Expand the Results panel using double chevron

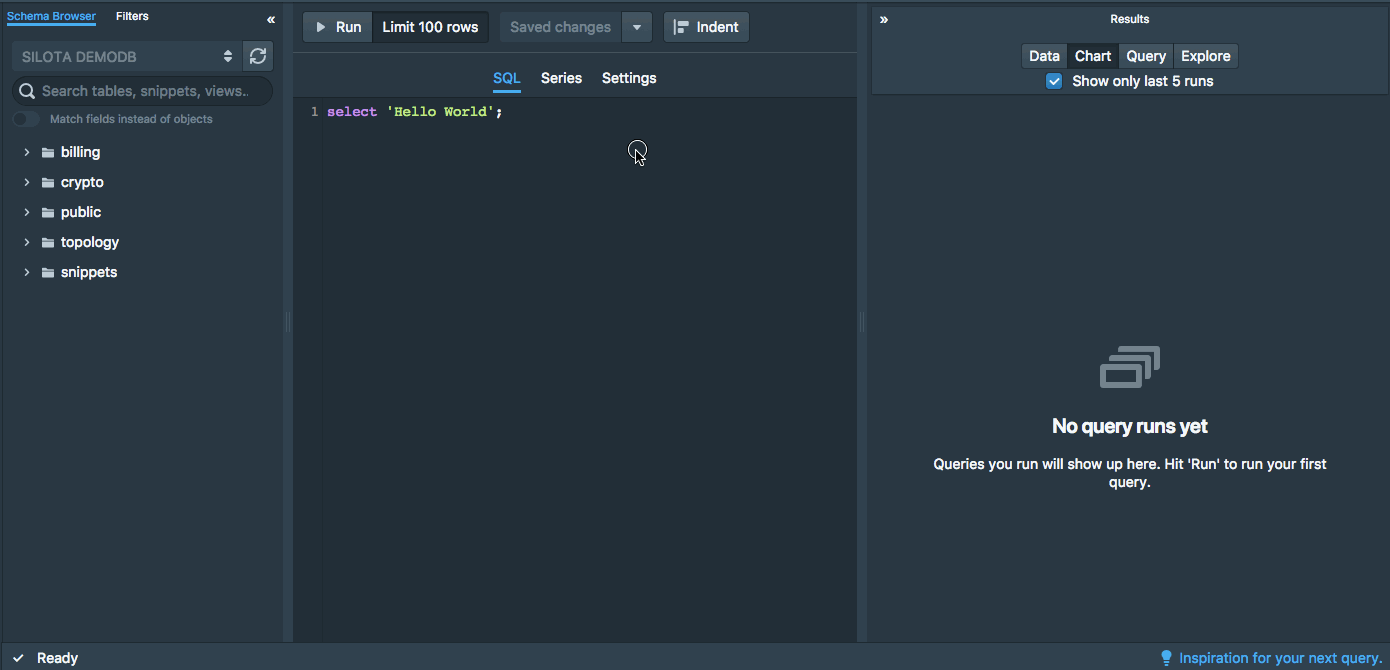pyautogui.click(x=884, y=19)
